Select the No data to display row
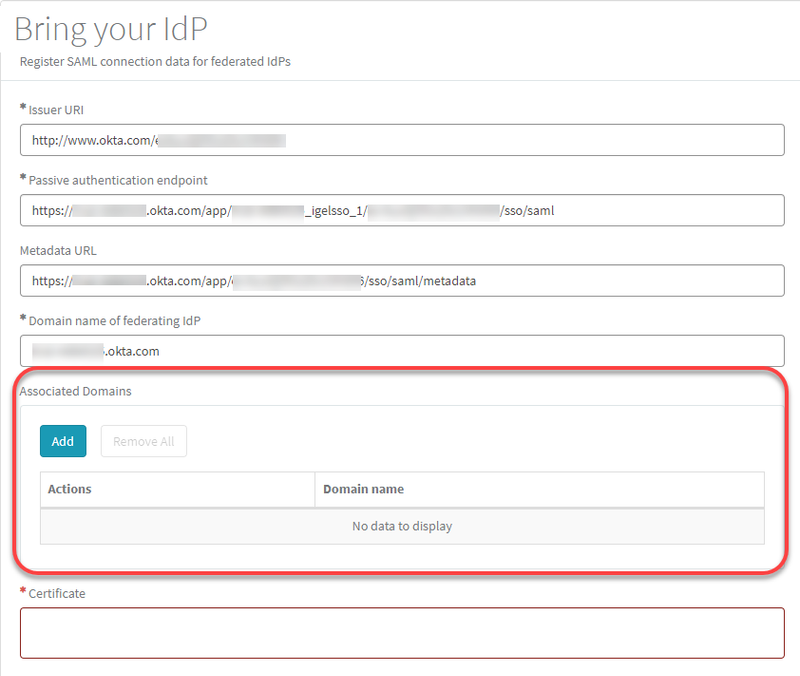Image resolution: width=800 pixels, height=676 pixels. tap(402, 525)
